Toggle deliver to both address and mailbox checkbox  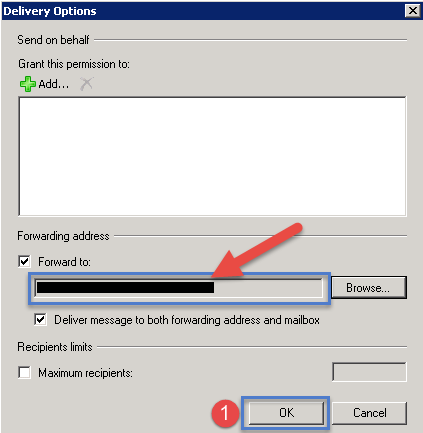(40, 320)
